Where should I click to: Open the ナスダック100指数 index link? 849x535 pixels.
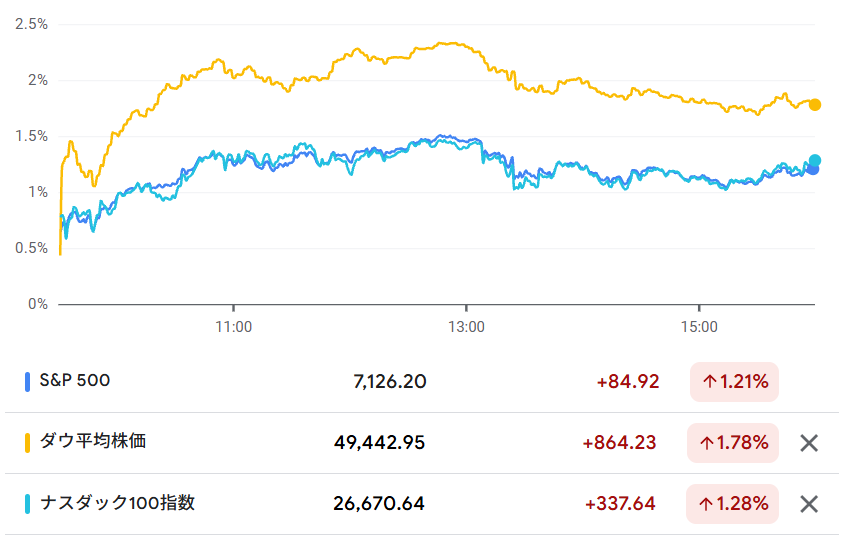click(x=117, y=503)
